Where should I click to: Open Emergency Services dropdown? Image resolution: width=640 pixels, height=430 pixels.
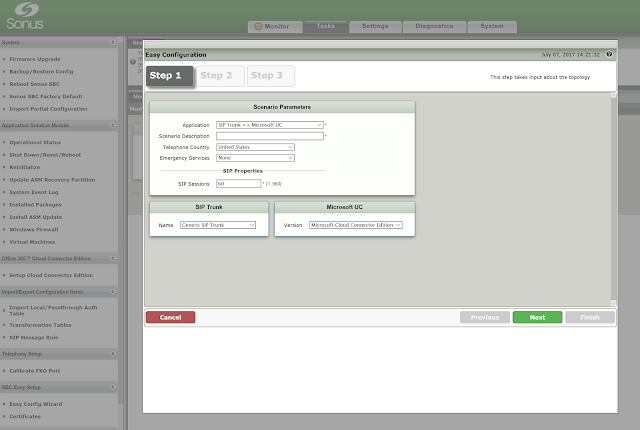256,158
